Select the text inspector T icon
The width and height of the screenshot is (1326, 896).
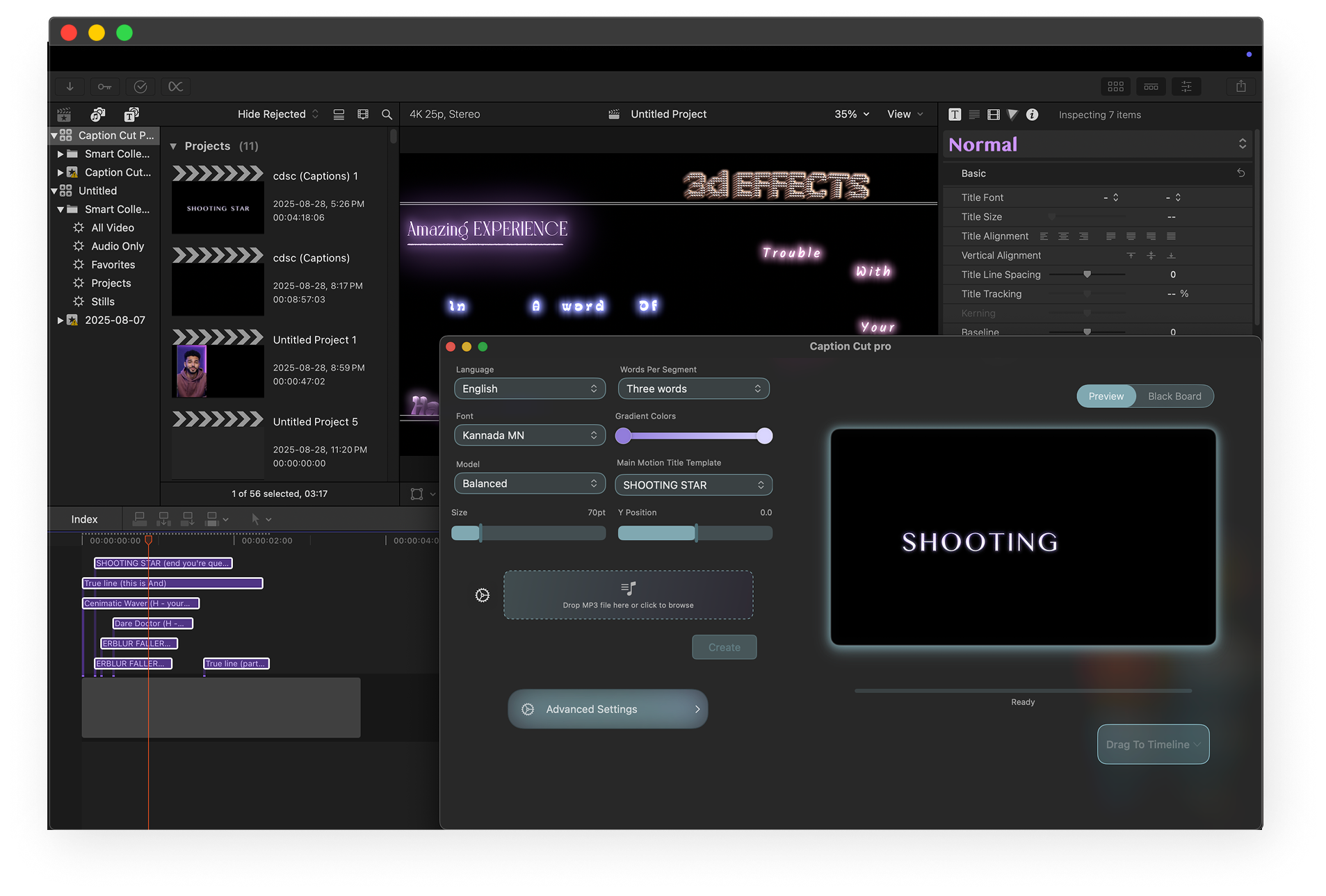[x=955, y=115]
